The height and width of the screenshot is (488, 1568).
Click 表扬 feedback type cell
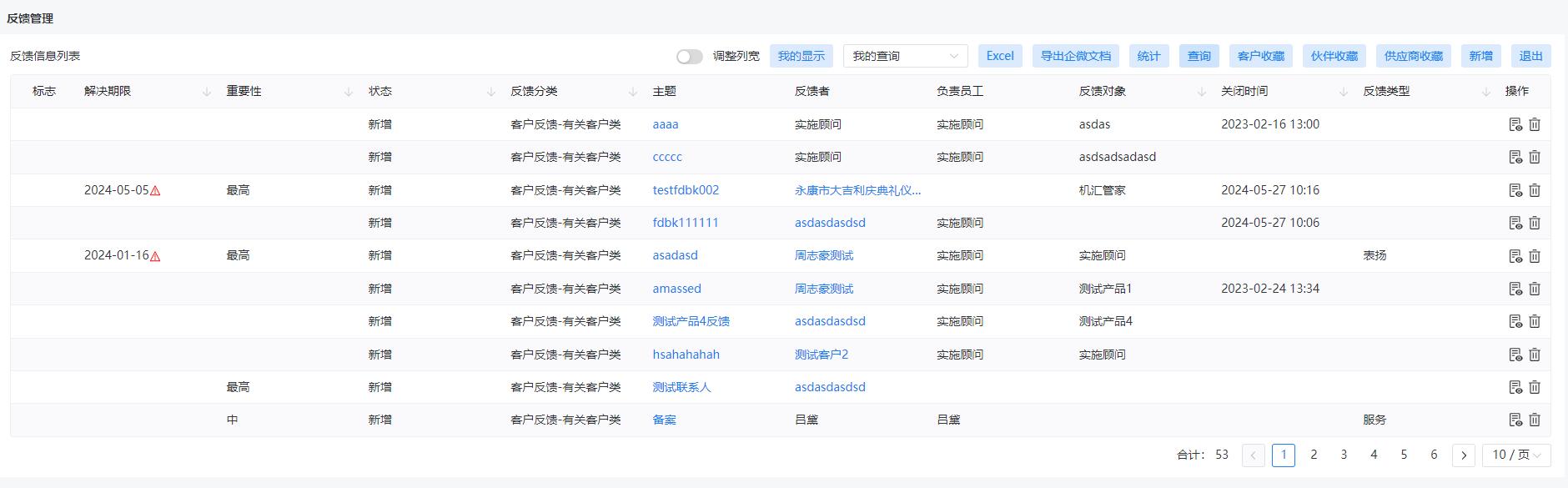tap(1375, 256)
